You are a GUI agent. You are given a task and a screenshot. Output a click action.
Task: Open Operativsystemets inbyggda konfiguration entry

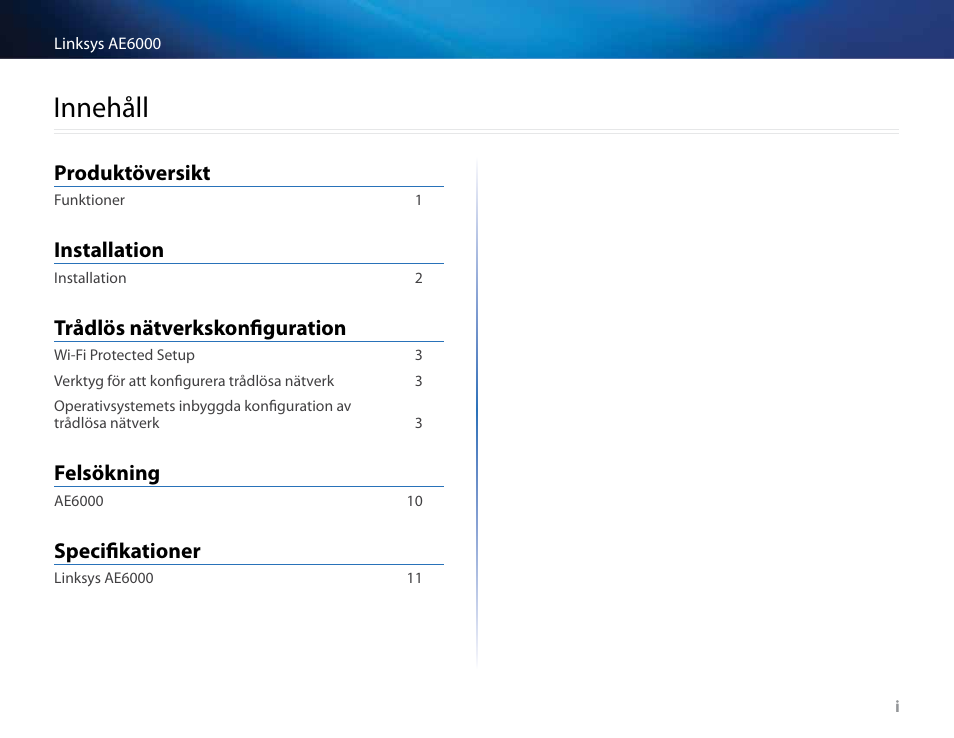(x=203, y=414)
